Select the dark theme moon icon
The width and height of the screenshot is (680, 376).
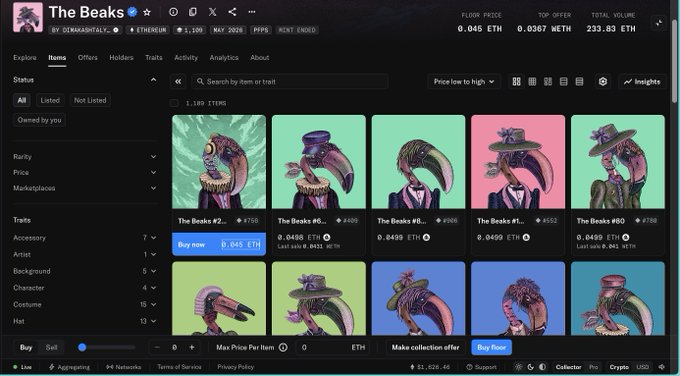tap(530, 367)
